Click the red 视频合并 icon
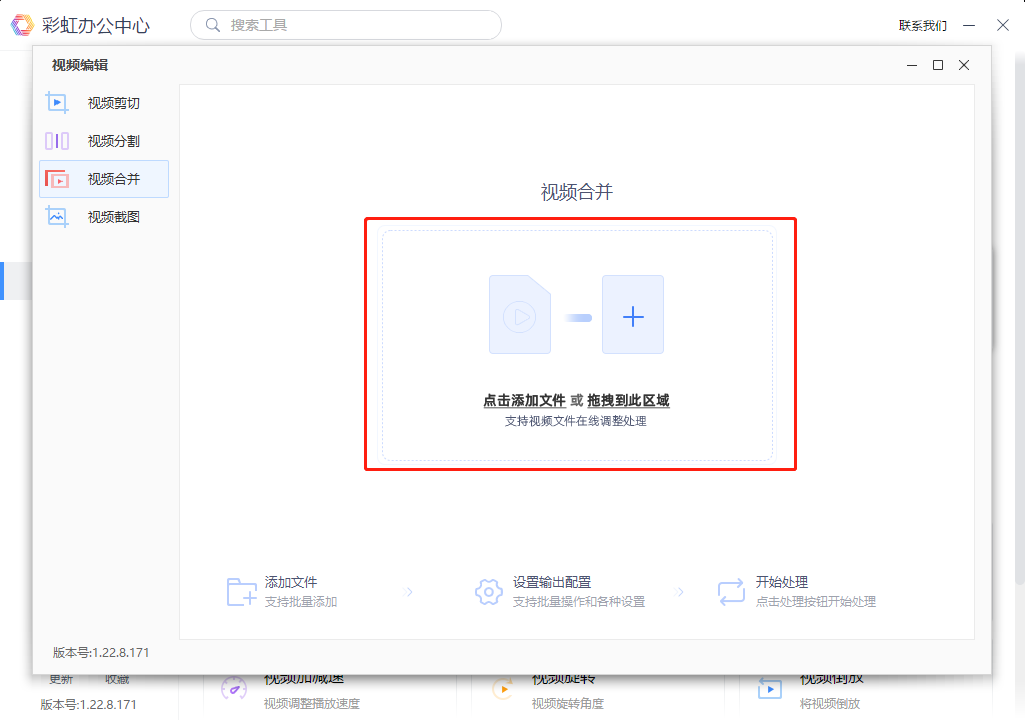 click(57, 179)
